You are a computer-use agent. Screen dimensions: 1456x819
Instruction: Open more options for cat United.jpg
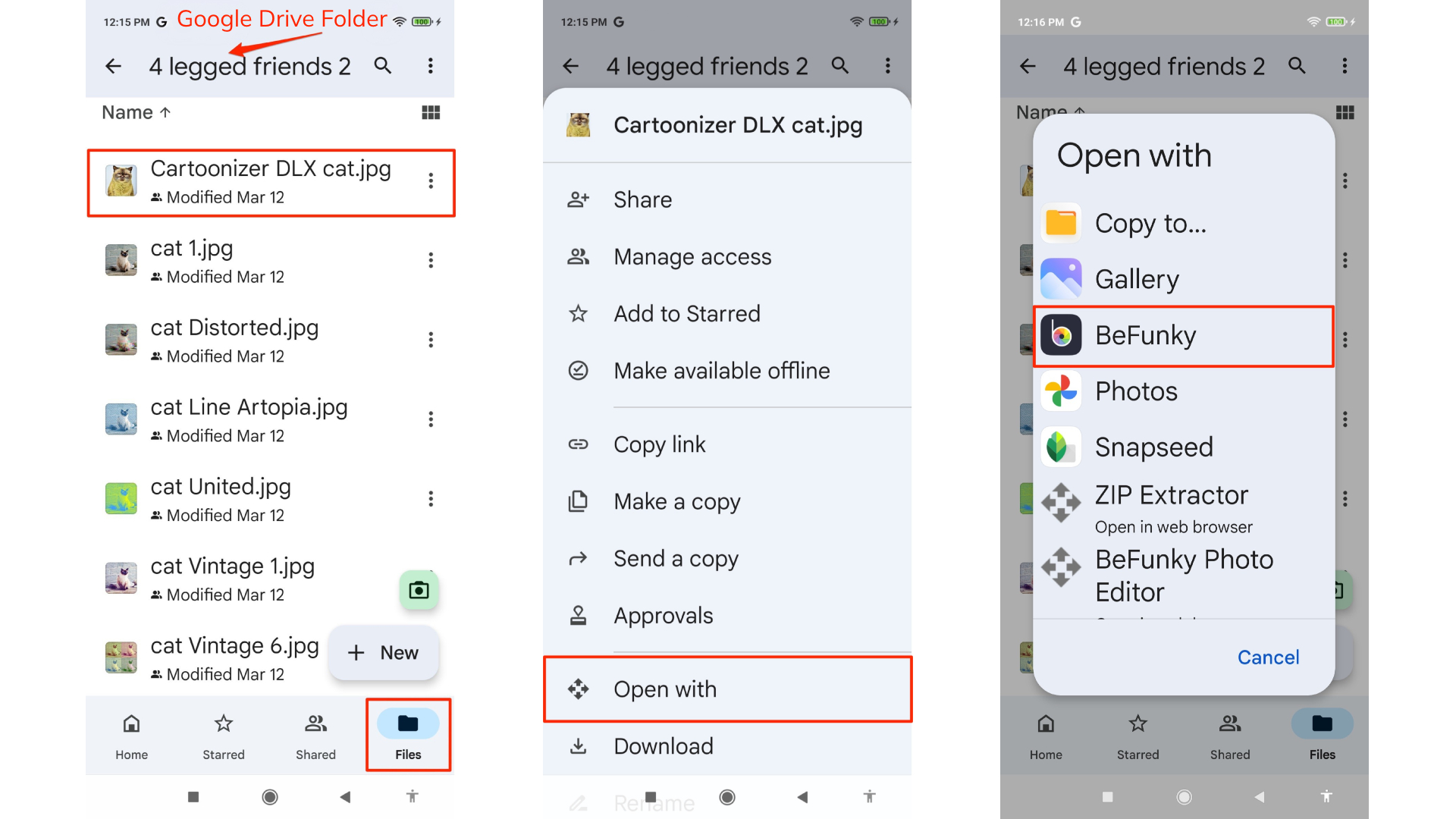click(431, 499)
